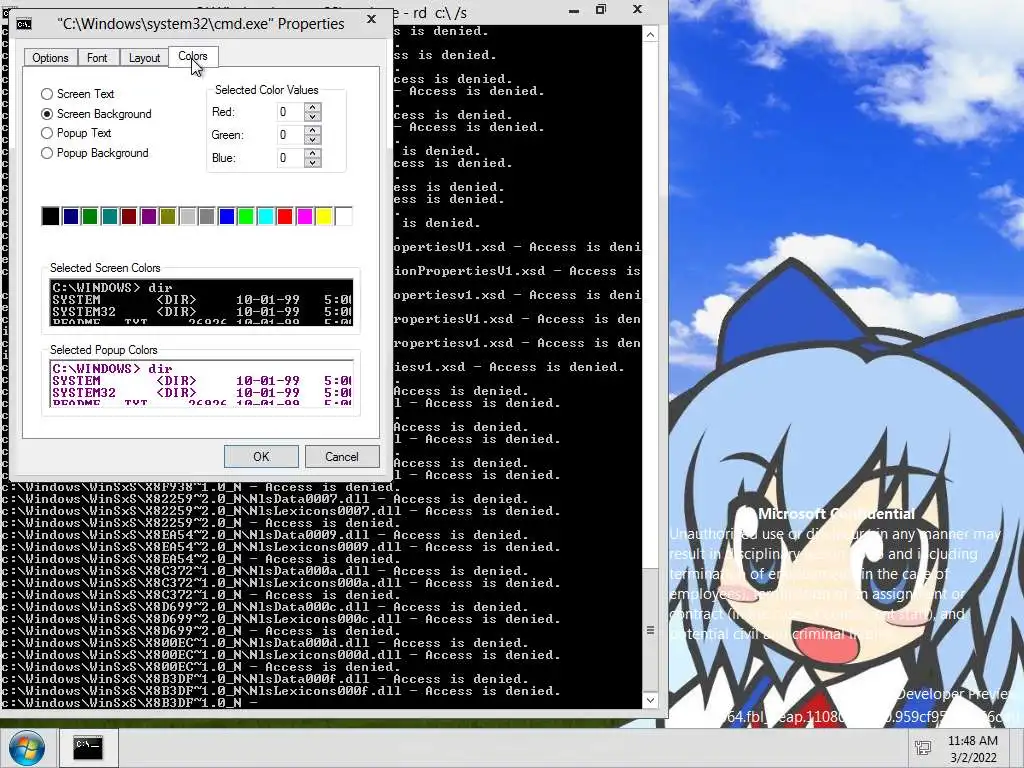The width and height of the screenshot is (1024, 768).
Task: Pick the white color swatch
Action: [x=344, y=216]
